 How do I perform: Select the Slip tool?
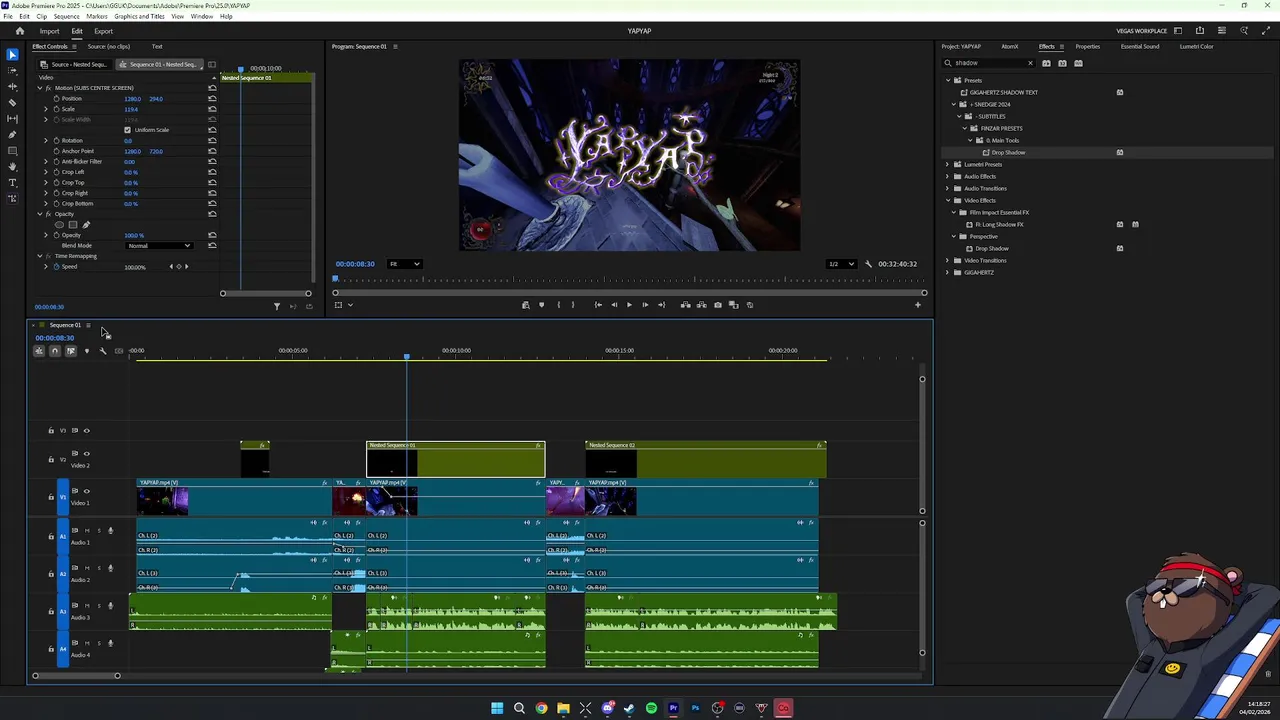pyautogui.click(x=12, y=119)
